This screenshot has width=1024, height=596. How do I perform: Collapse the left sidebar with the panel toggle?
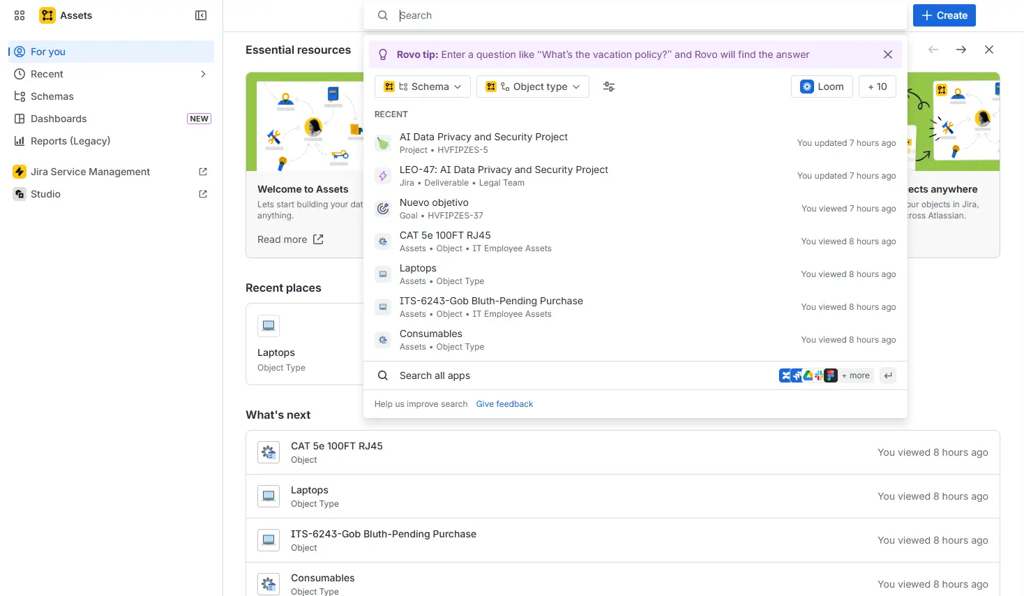(200, 15)
